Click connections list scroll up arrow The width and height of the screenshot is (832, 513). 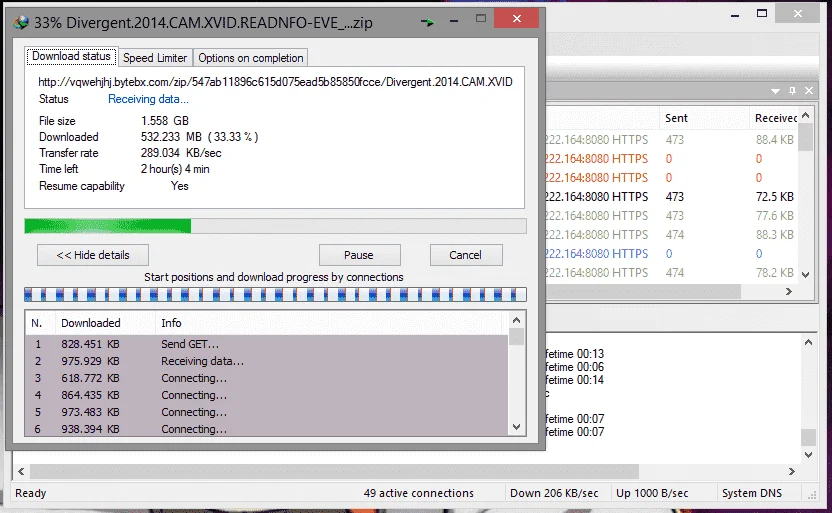516,320
